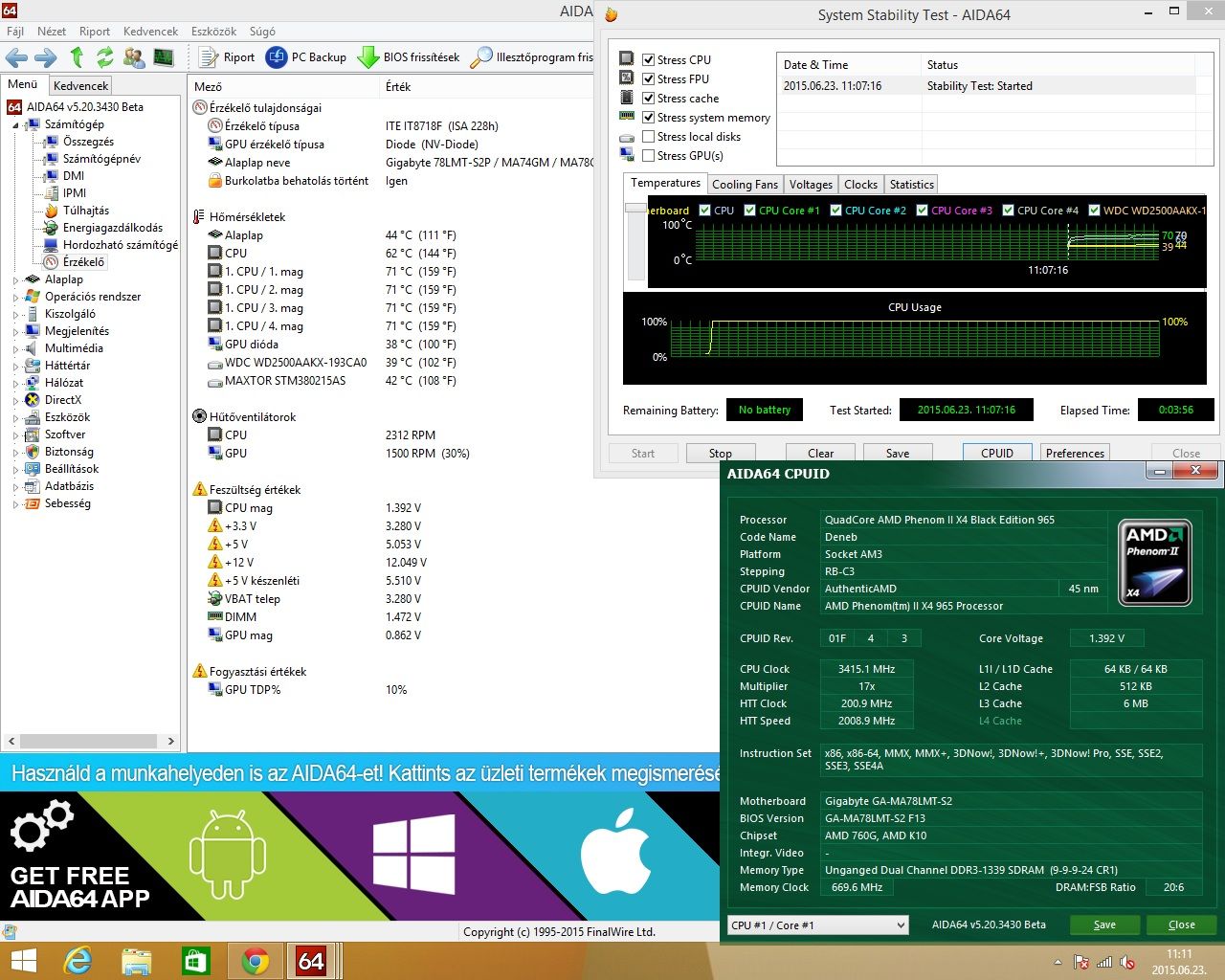Open the Eszközök menu
The width and height of the screenshot is (1225, 980).
click(213, 32)
